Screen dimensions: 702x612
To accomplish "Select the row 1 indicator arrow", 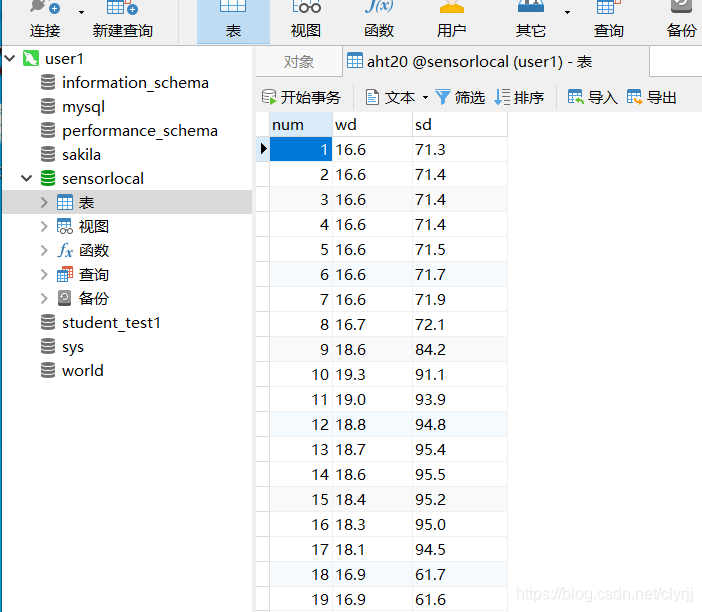I will coord(263,149).
